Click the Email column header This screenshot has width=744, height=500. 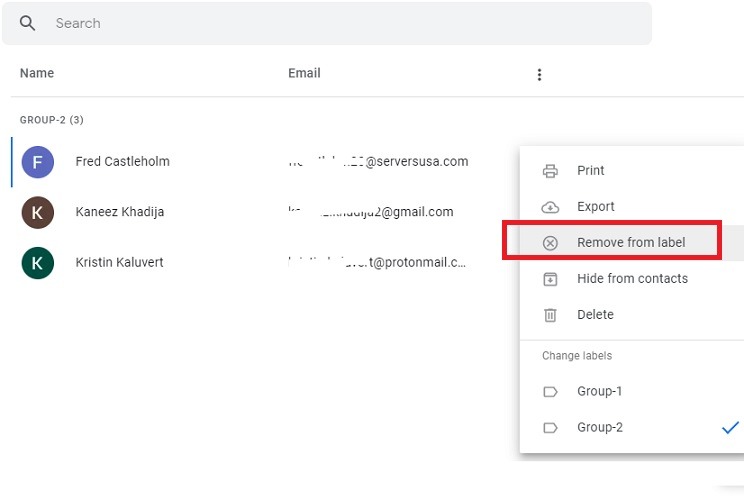click(304, 73)
